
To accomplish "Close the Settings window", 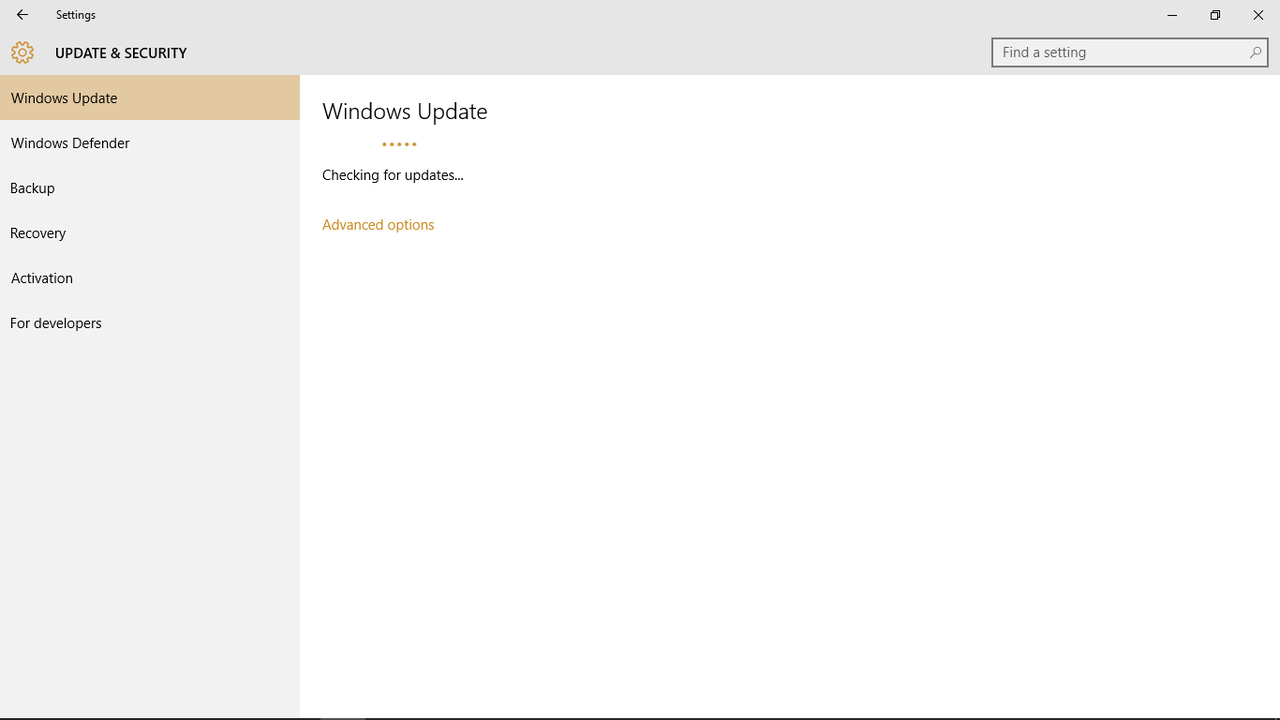I will click(1258, 15).
